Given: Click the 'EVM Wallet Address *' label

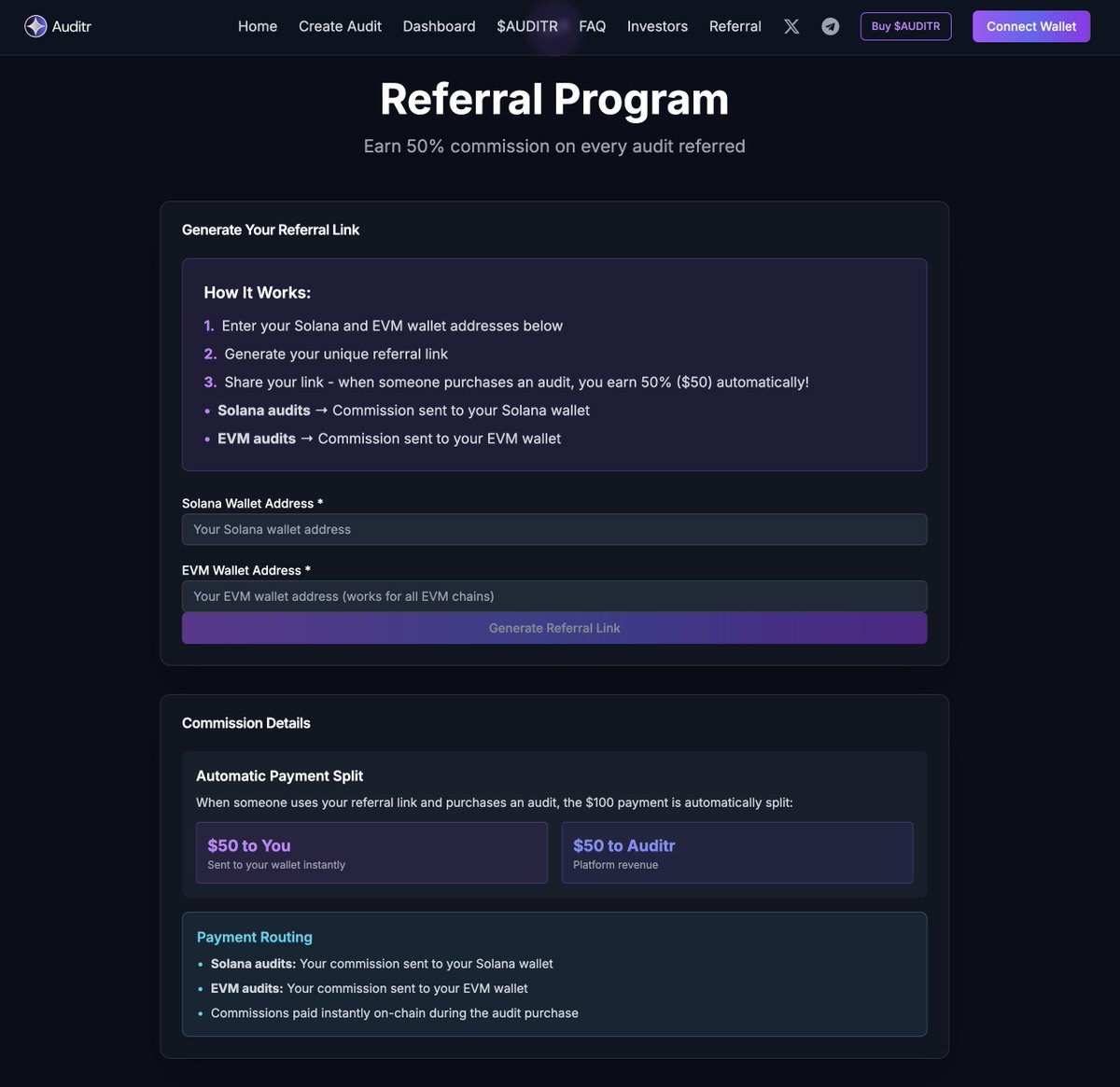Looking at the screenshot, I should coord(246,570).
